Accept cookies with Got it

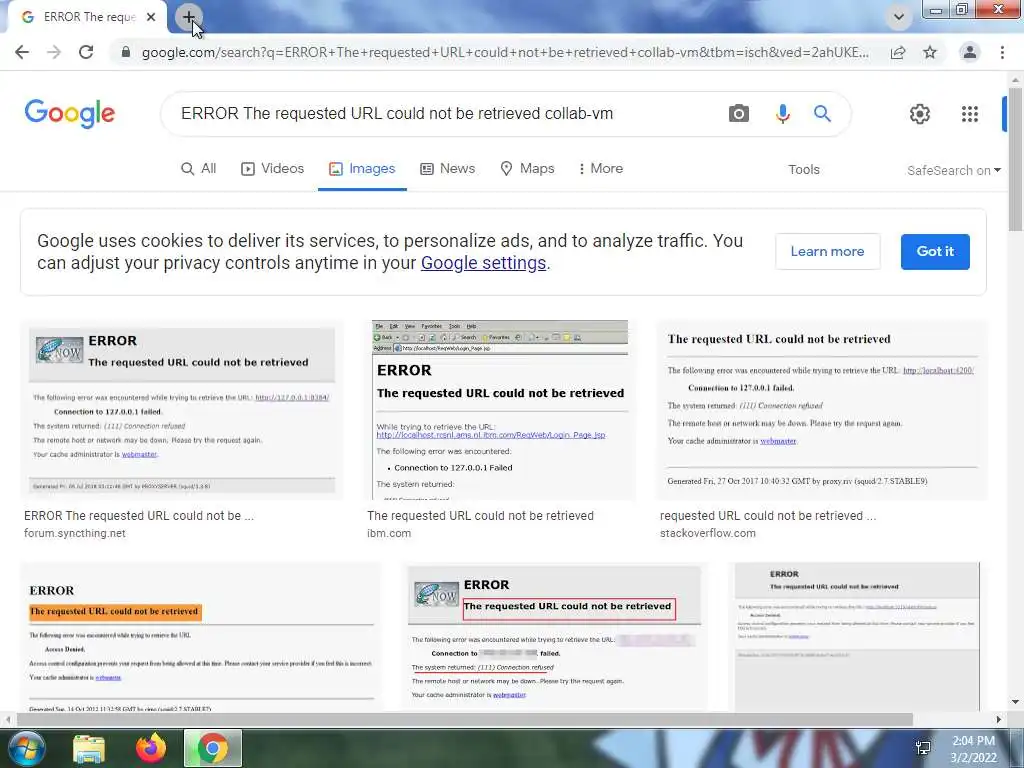click(x=935, y=251)
